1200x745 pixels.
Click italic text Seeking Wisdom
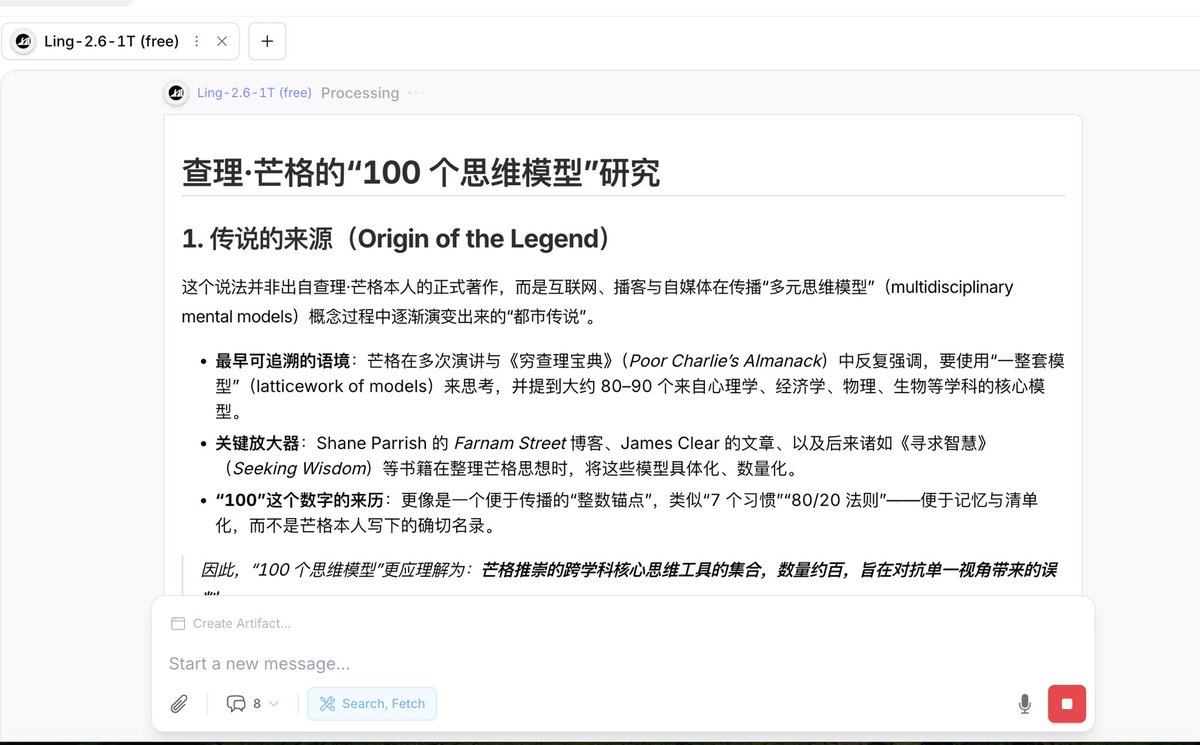[302, 468]
